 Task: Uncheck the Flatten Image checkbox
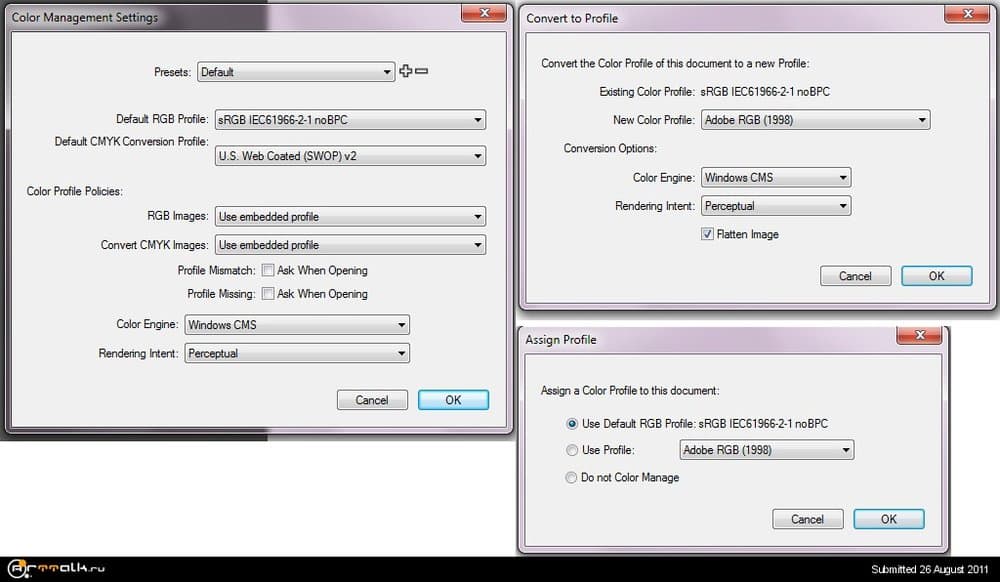pyautogui.click(x=708, y=234)
